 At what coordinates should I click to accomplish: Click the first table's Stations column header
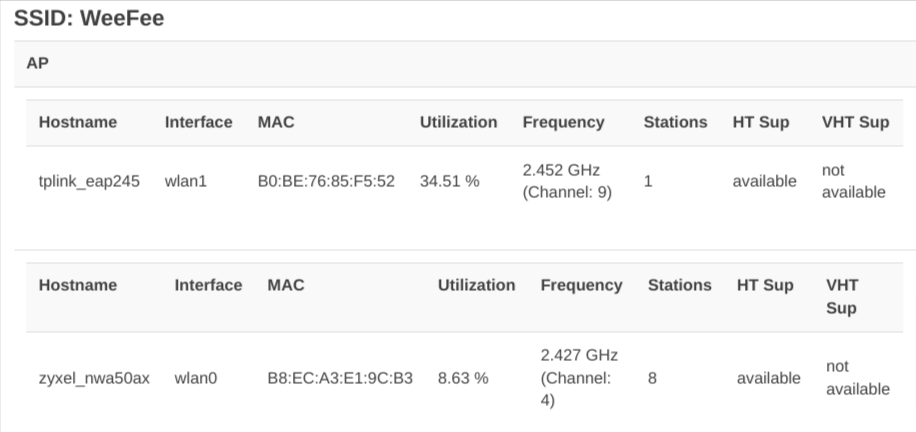pyautogui.click(x=675, y=122)
